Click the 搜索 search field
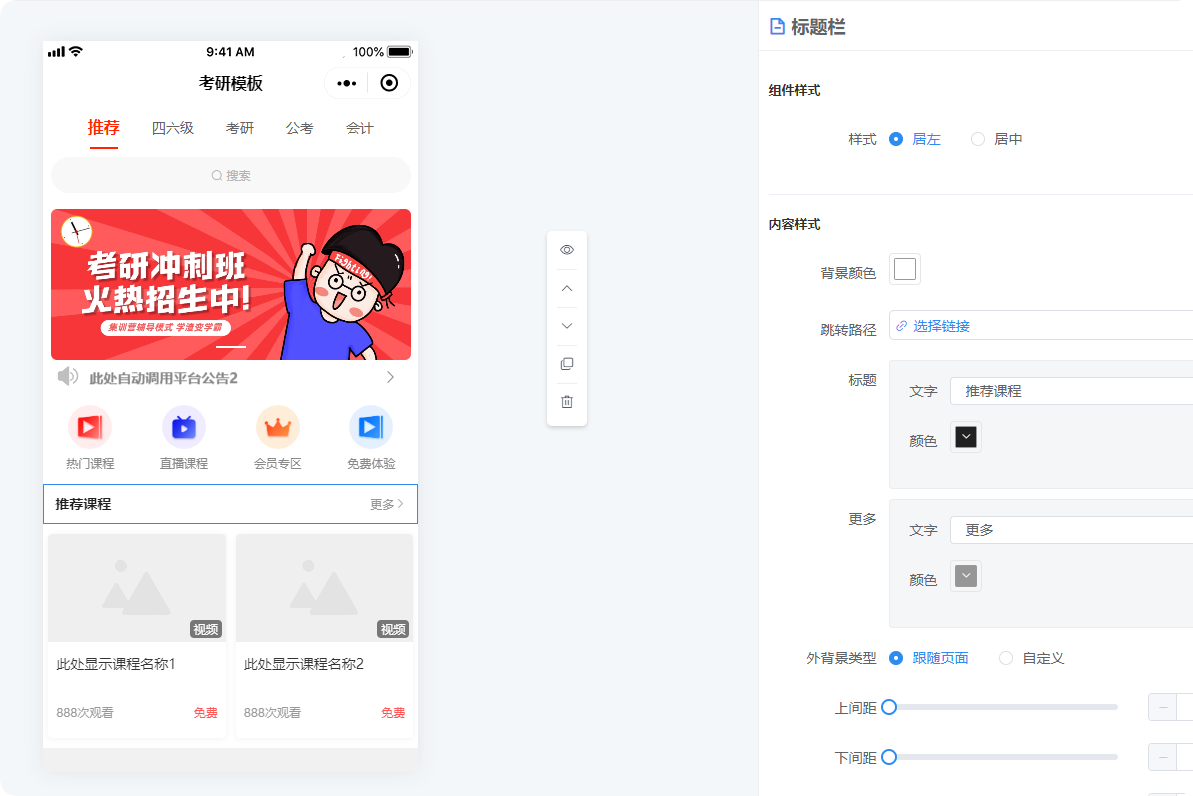Screen dimensions: 1193x796 [x=231, y=175]
